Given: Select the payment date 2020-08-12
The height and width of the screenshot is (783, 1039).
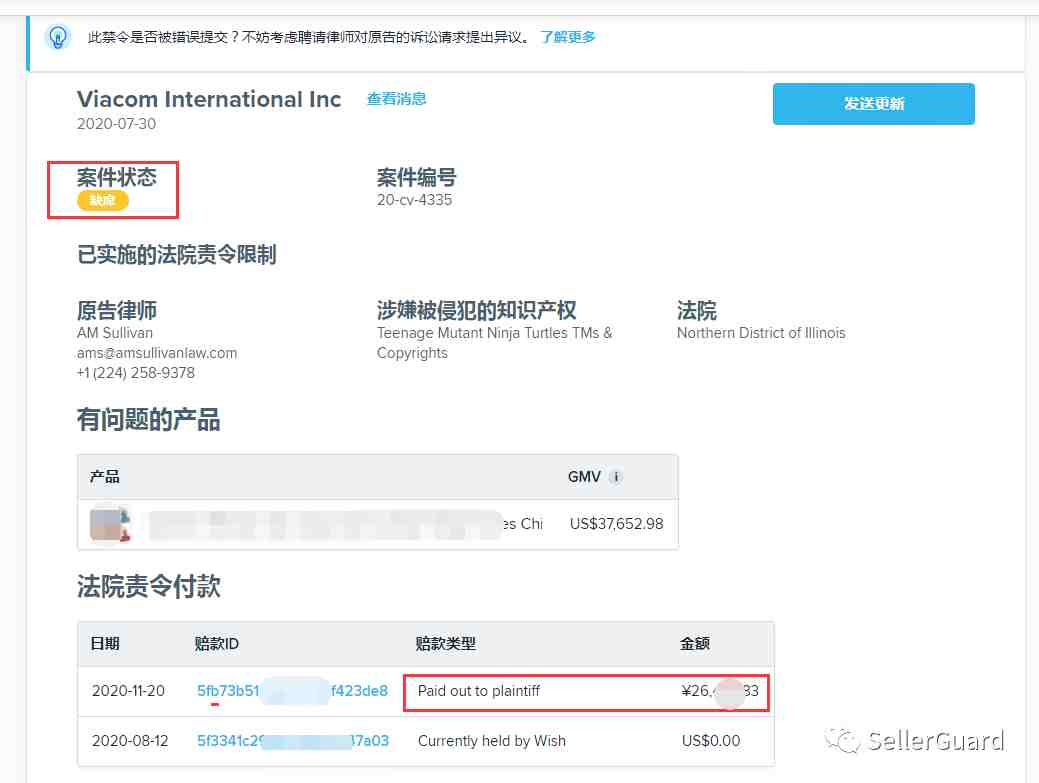Looking at the screenshot, I should [130, 741].
